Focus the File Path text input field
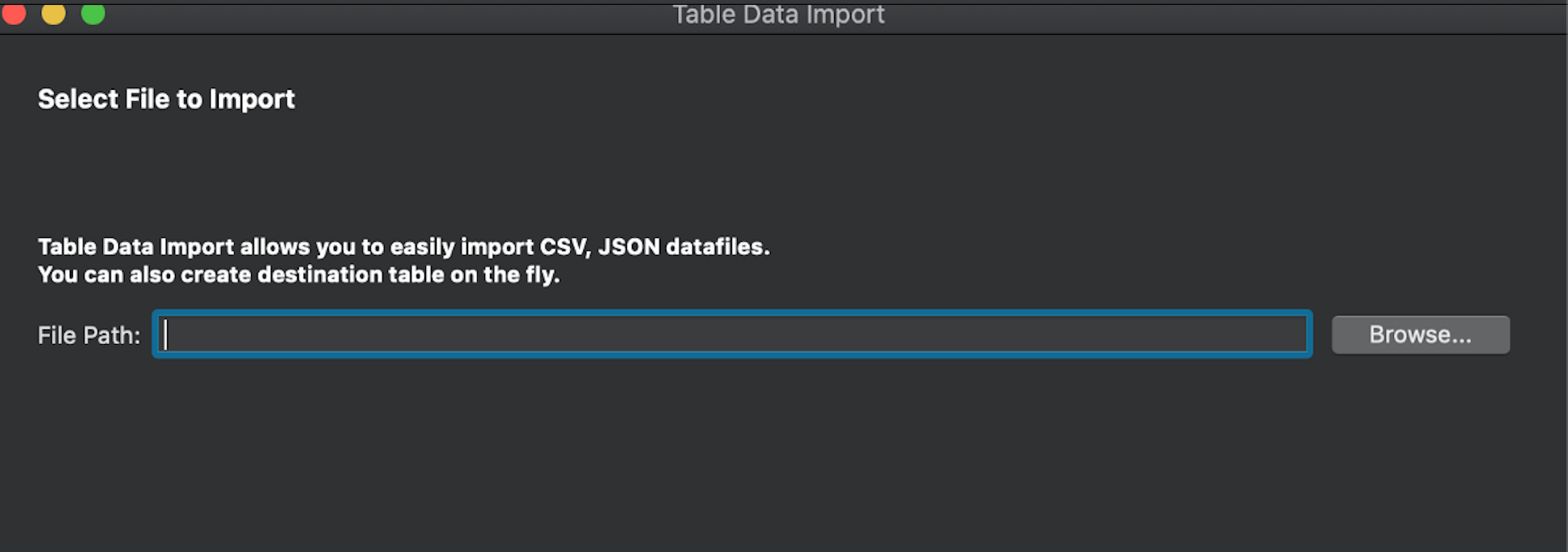This screenshot has height=552, width=1568. (x=732, y=334)
